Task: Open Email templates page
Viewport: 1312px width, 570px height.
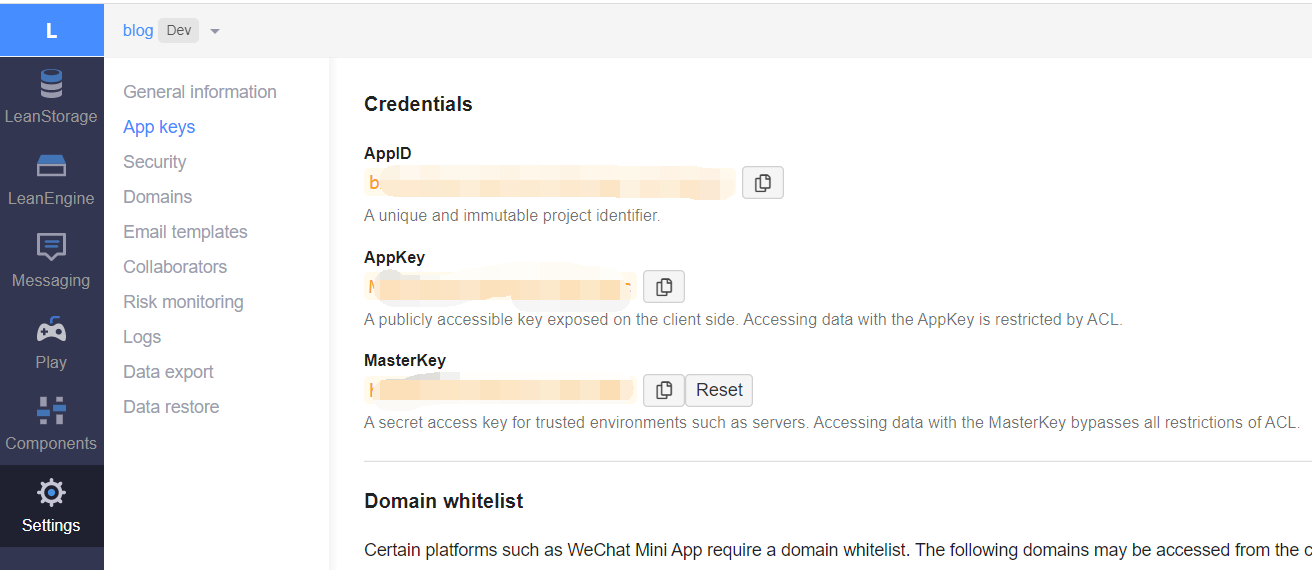Action: [x=185, y=232]
